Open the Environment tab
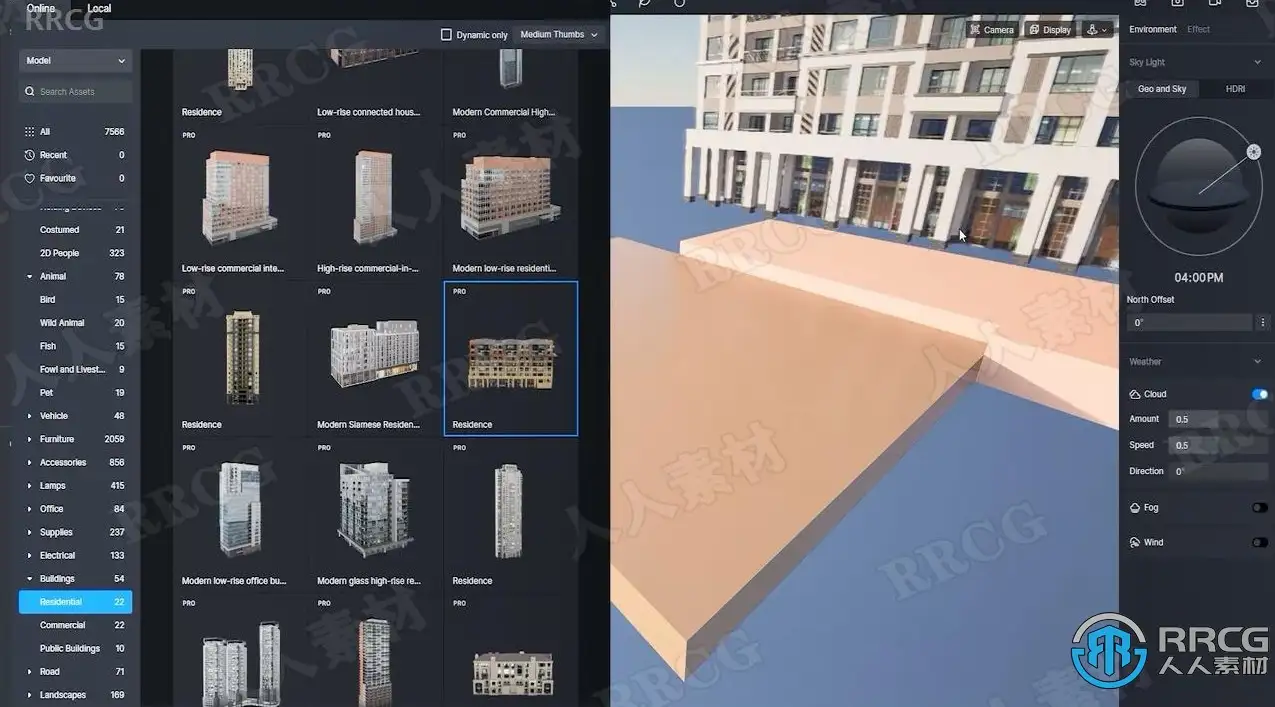 tap(1153, 30)
